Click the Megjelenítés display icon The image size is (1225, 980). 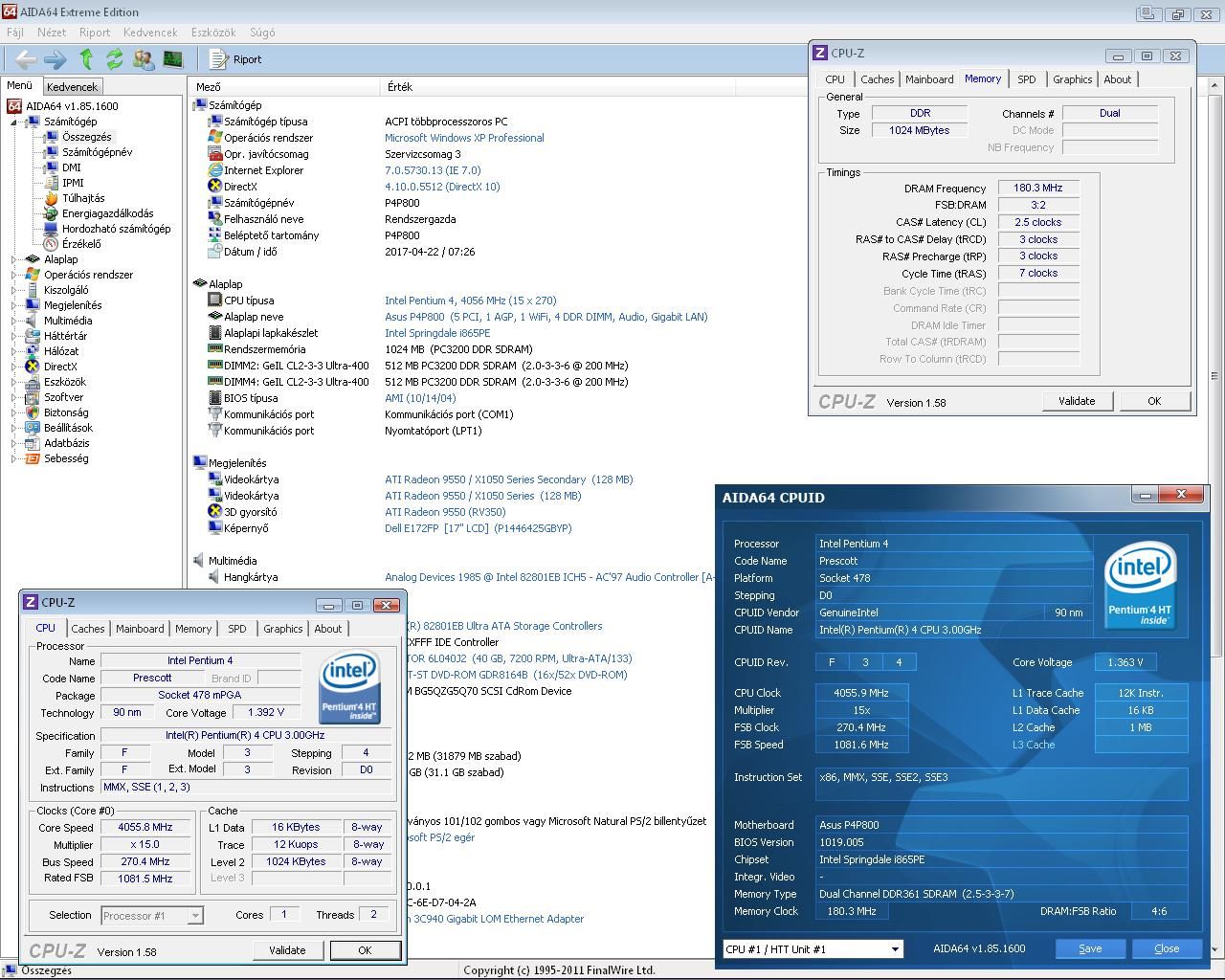pyautogui.click(x=33, y=305)
